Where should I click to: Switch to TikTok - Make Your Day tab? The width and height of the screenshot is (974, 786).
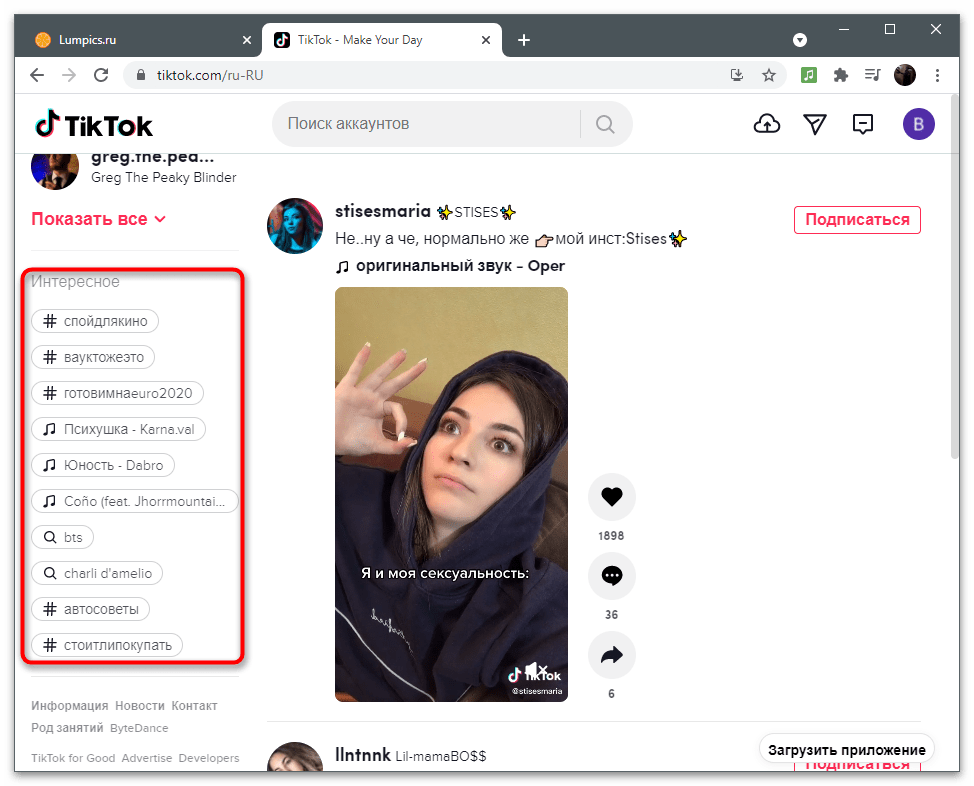pos(381,40)
